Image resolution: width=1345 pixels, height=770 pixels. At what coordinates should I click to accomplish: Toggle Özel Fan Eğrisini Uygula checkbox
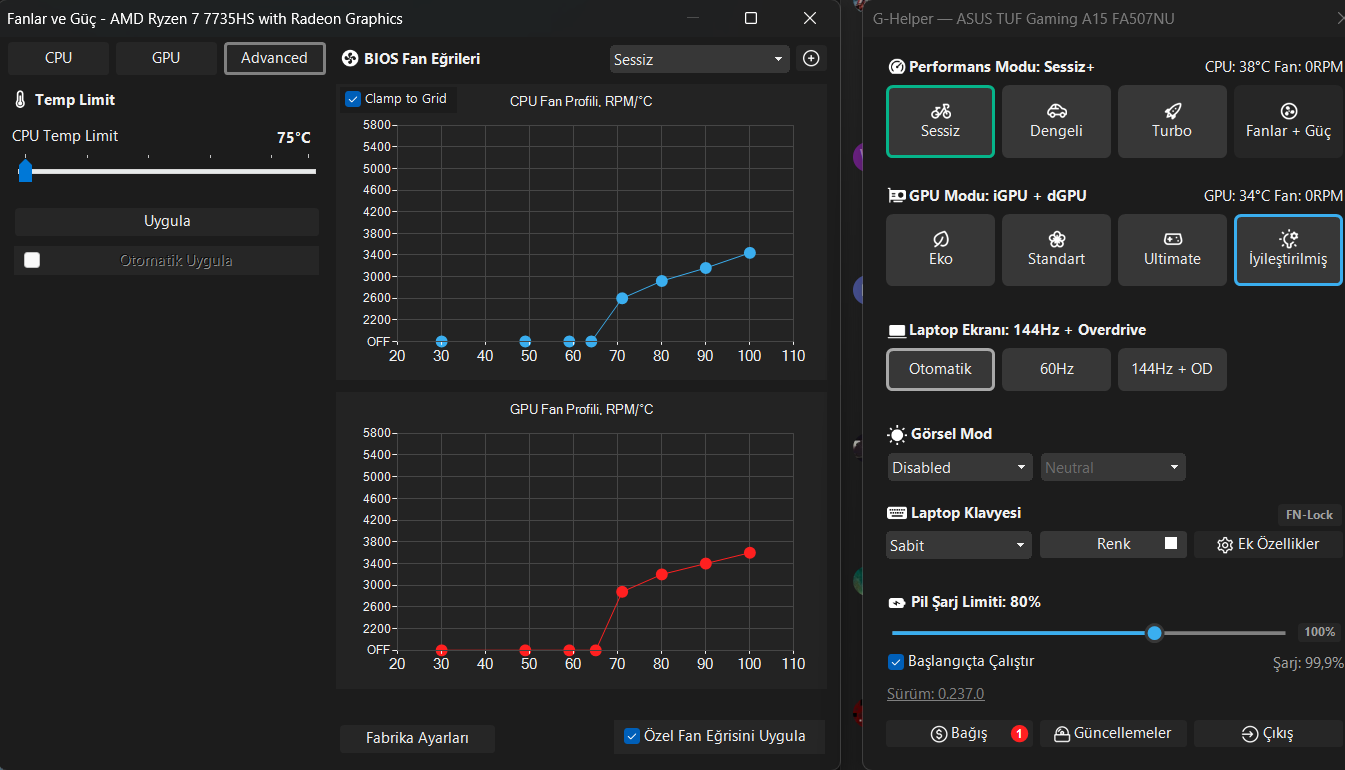click(x=632, y=736)
